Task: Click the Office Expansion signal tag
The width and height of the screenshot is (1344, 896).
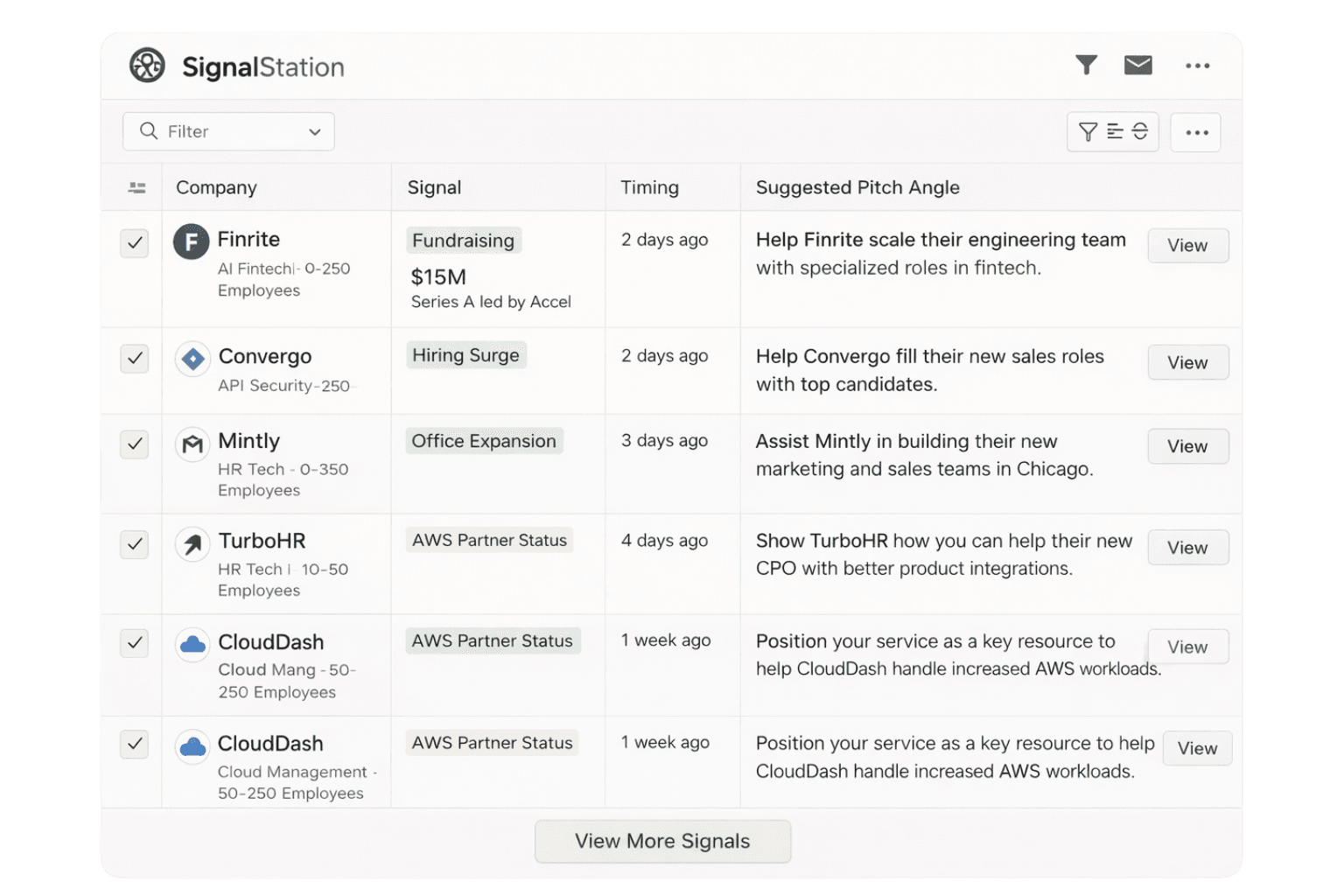Action: click(484, 441)
